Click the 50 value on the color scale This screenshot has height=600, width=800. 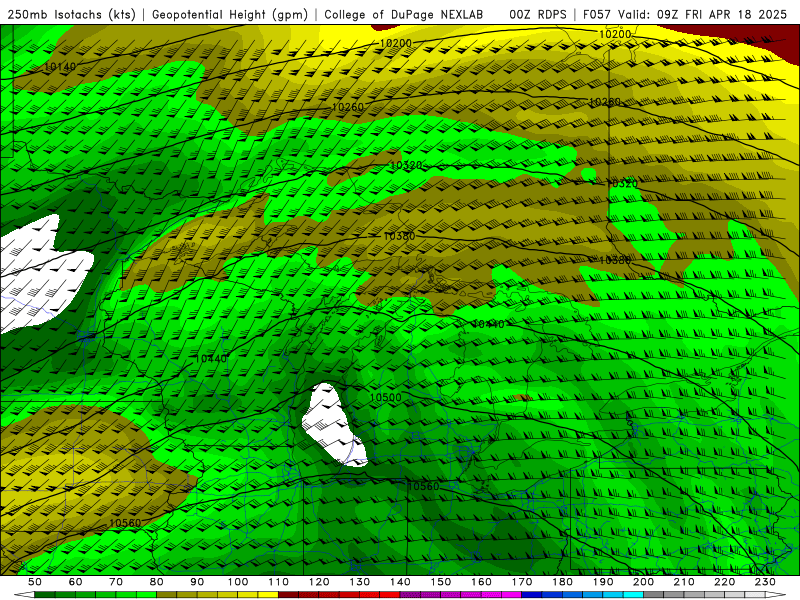click(34, 582)
